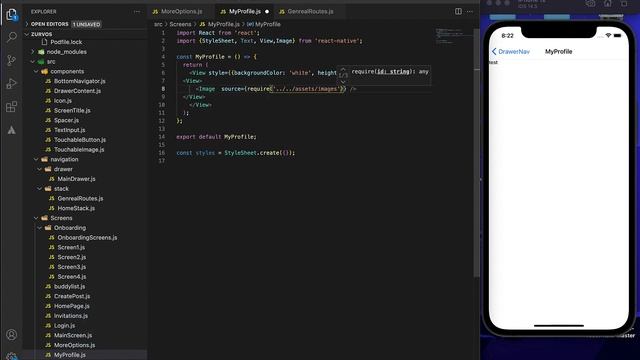This screenshot has height=360, width=640.
Task: Open Screen4.js file
Action: 71,277
